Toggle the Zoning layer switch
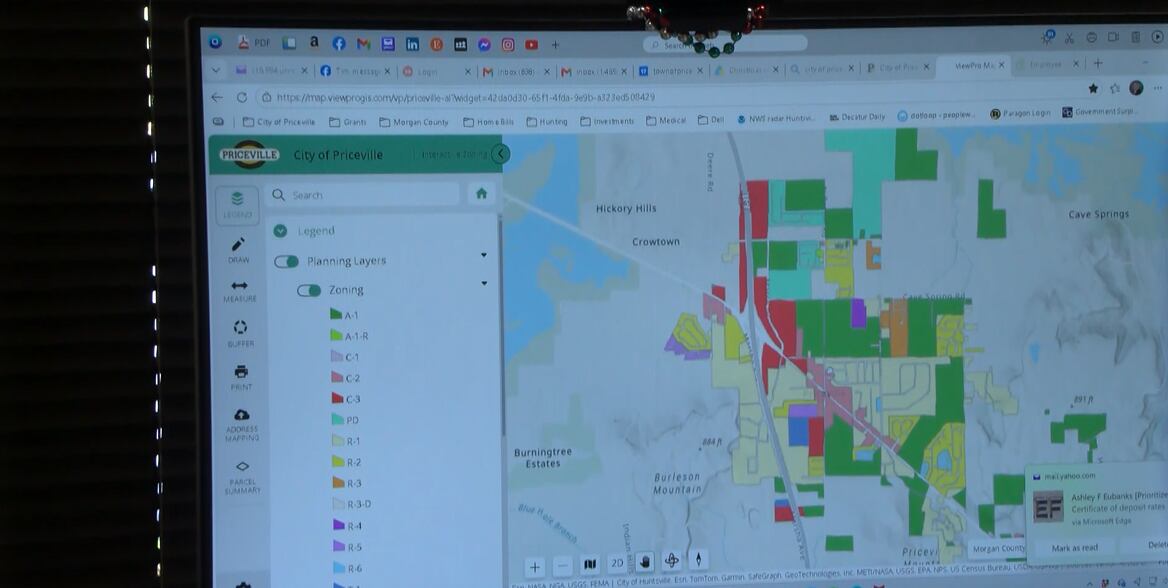This screenshot has width=1168, height=588. [x=308, y=291]
